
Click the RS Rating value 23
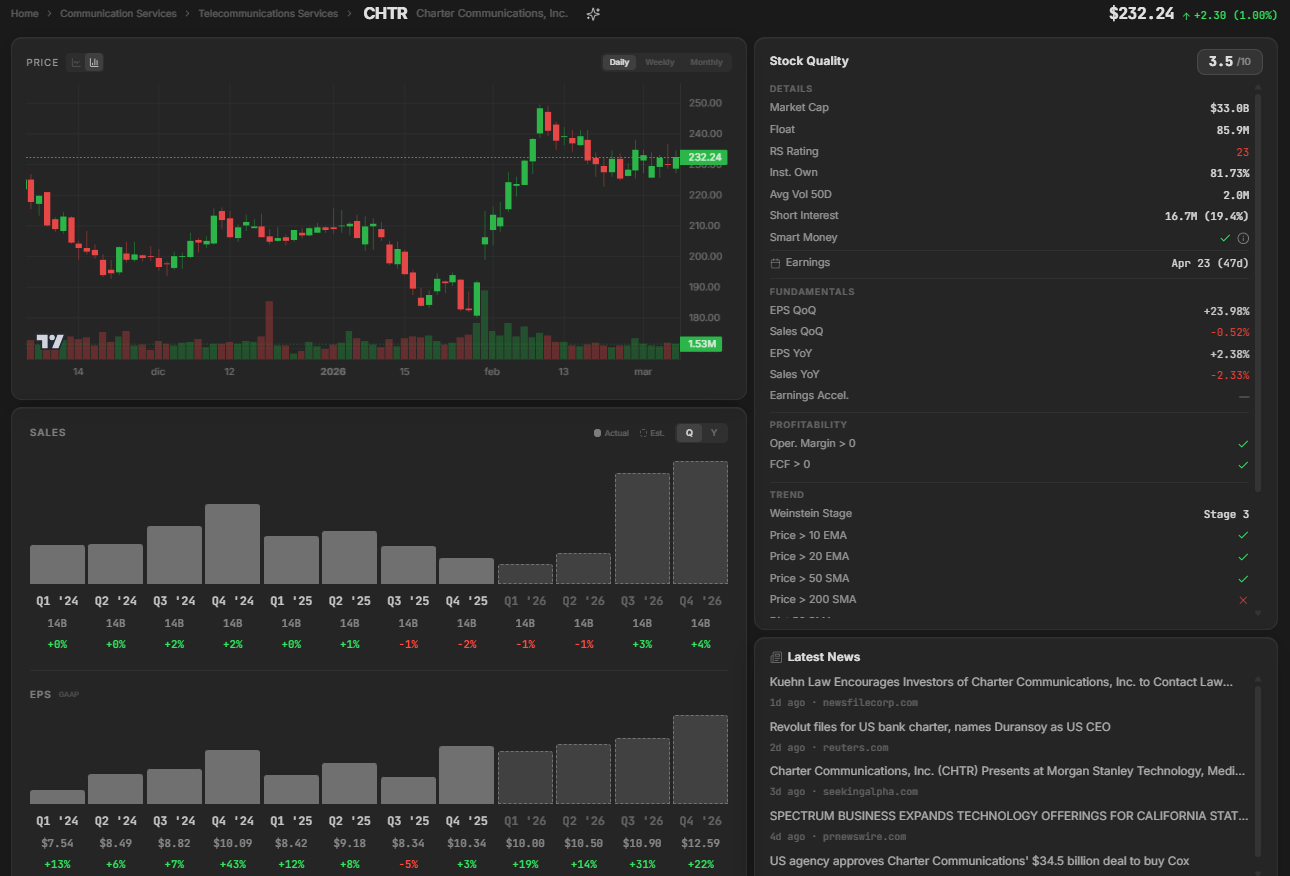pos(1243,152)
